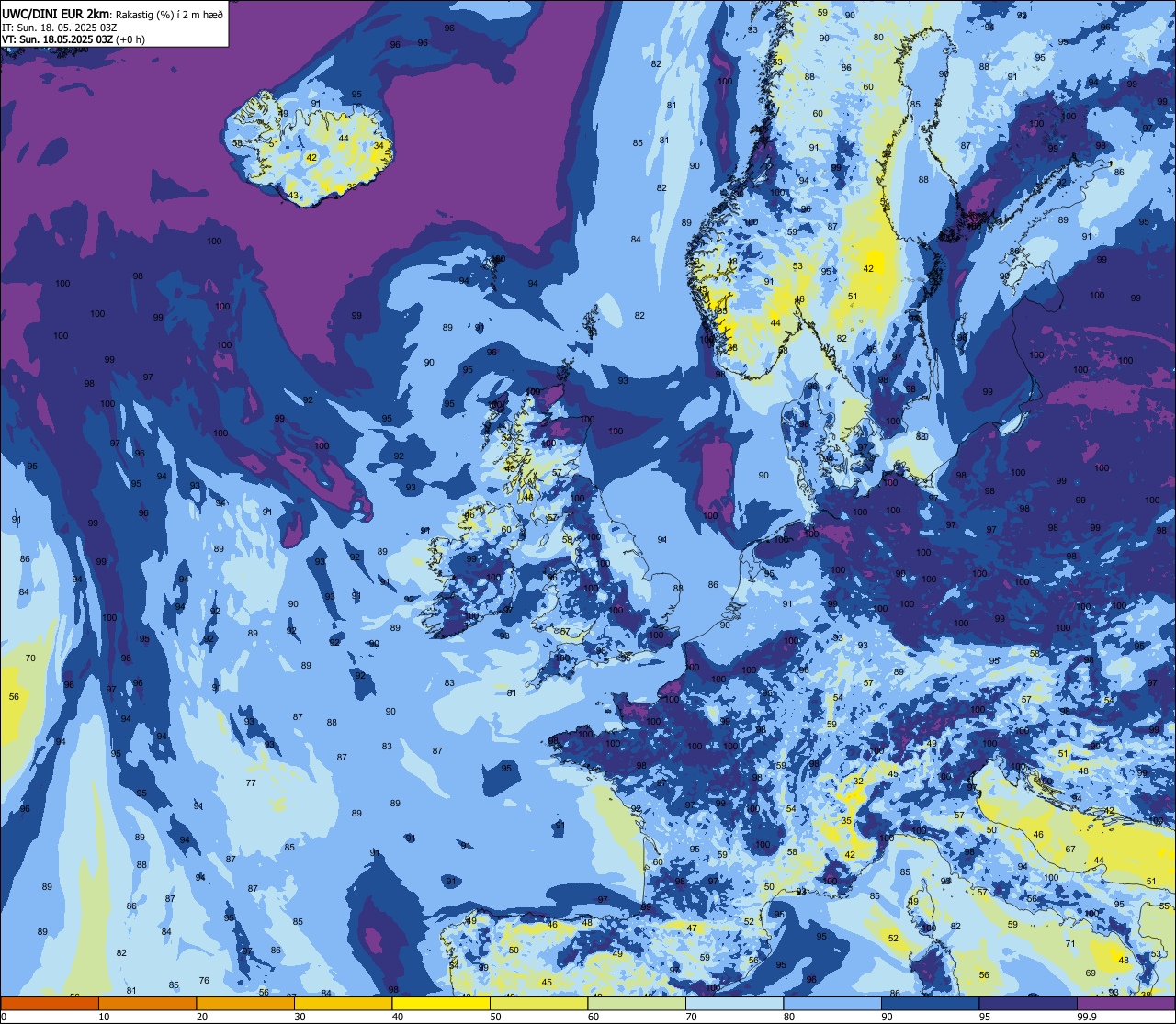This screenshot has width=1176, height=1024.
Task: Click the humidity value 70 at the left map edge
Action: point(30,658)
